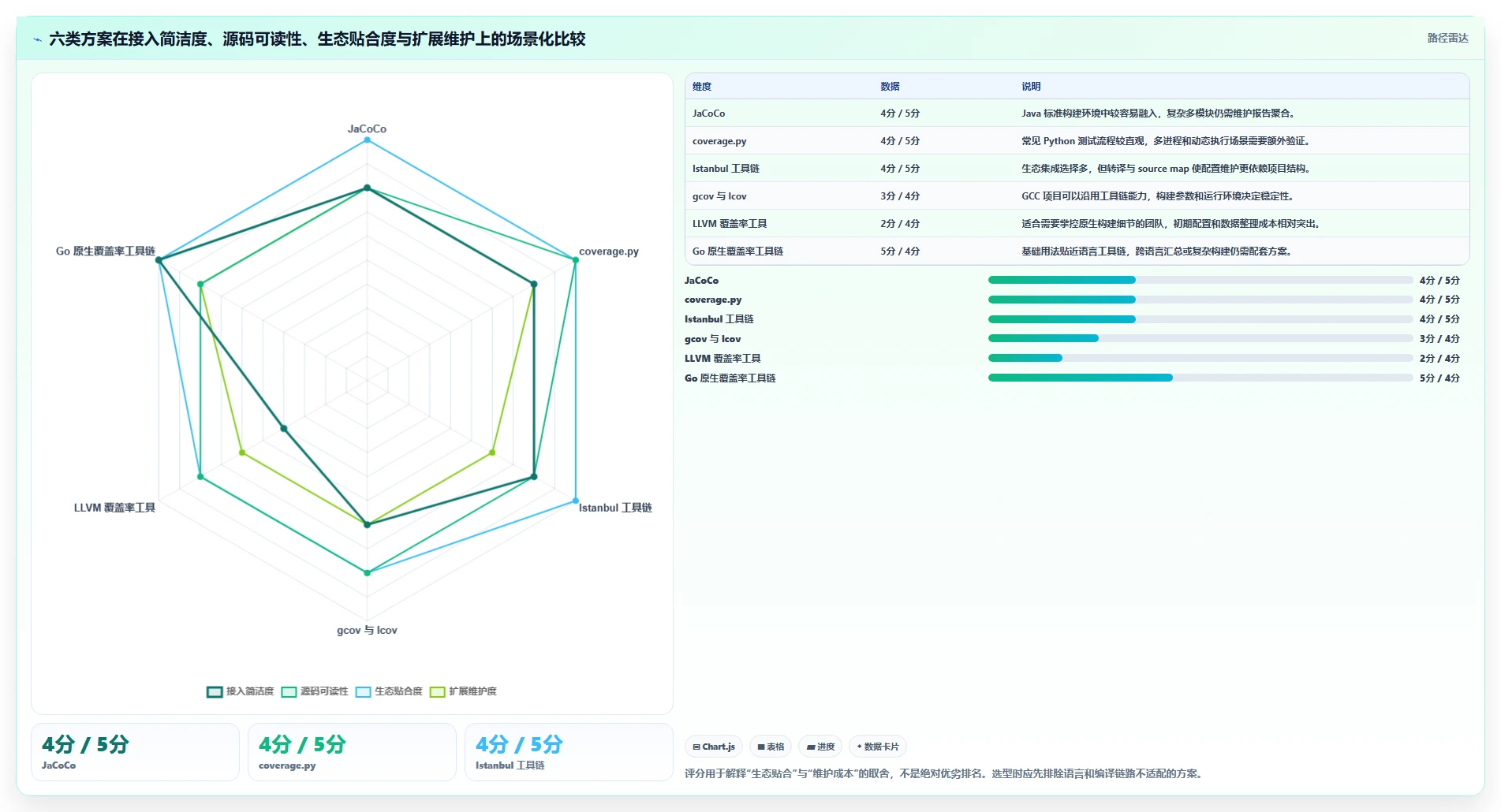Click the light-blue data point at the JaCoCo axis tip
The width and height of the screenshot is (1501, 812).
[x=367, y=140]
